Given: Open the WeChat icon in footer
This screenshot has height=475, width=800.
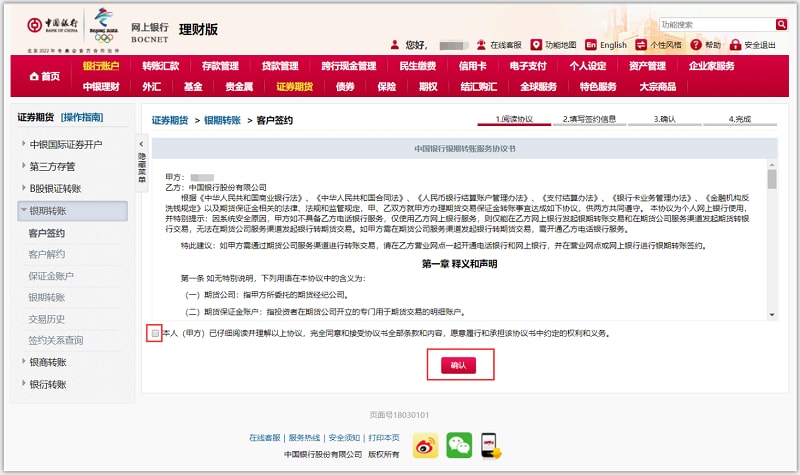Looking at the screenshot, I should (458, 442).
